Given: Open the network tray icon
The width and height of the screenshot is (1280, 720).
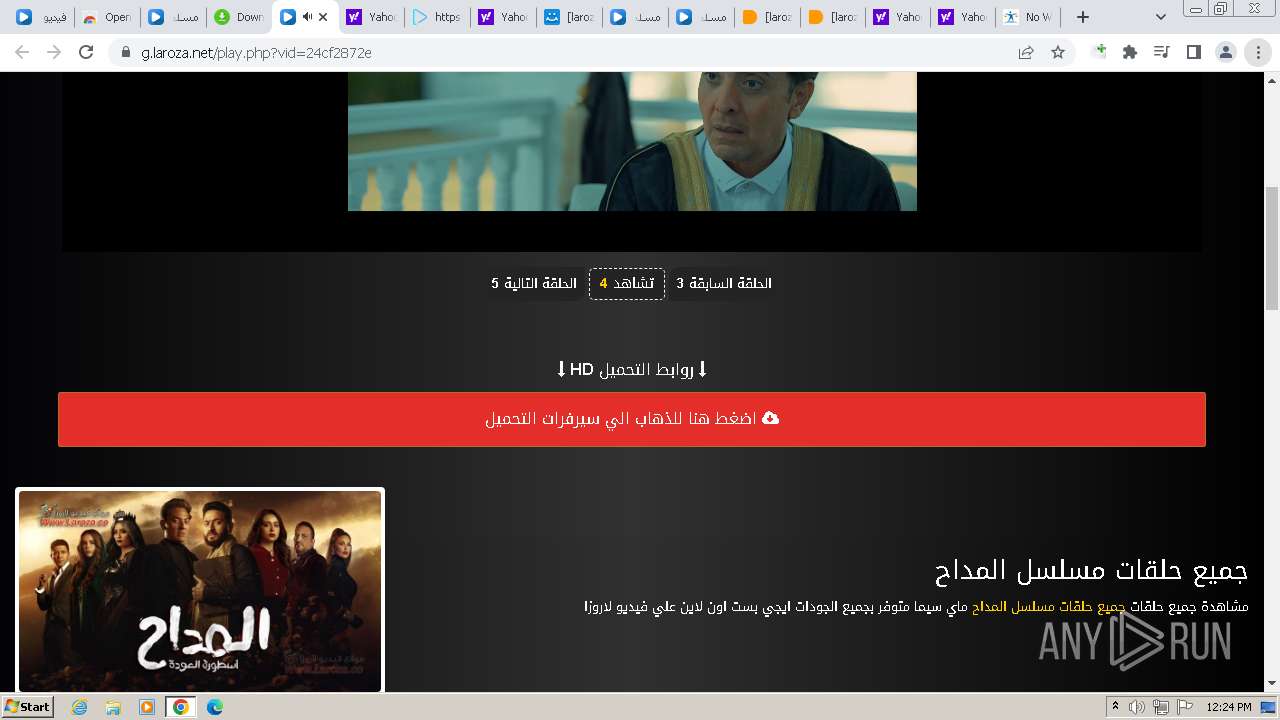Looking at the screenshot, I should coord(1161,707).
